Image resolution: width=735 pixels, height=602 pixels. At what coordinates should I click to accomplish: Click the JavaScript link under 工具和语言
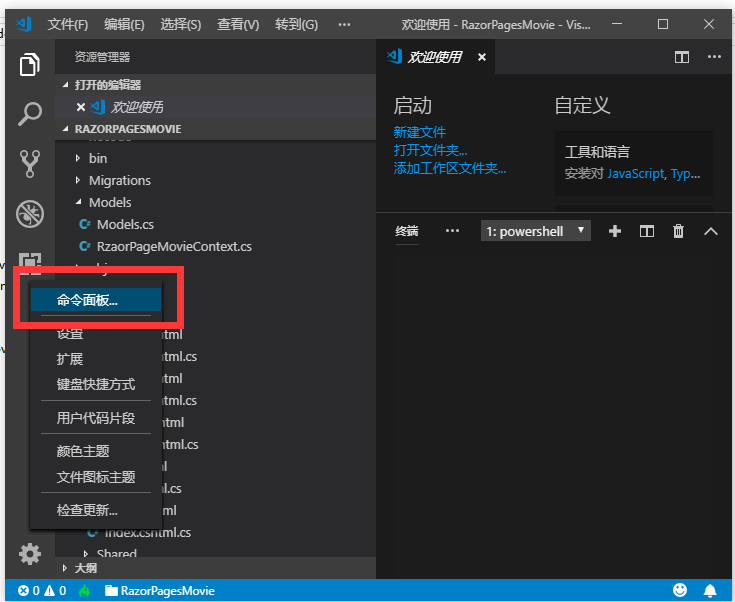click(x=636, y=174)
